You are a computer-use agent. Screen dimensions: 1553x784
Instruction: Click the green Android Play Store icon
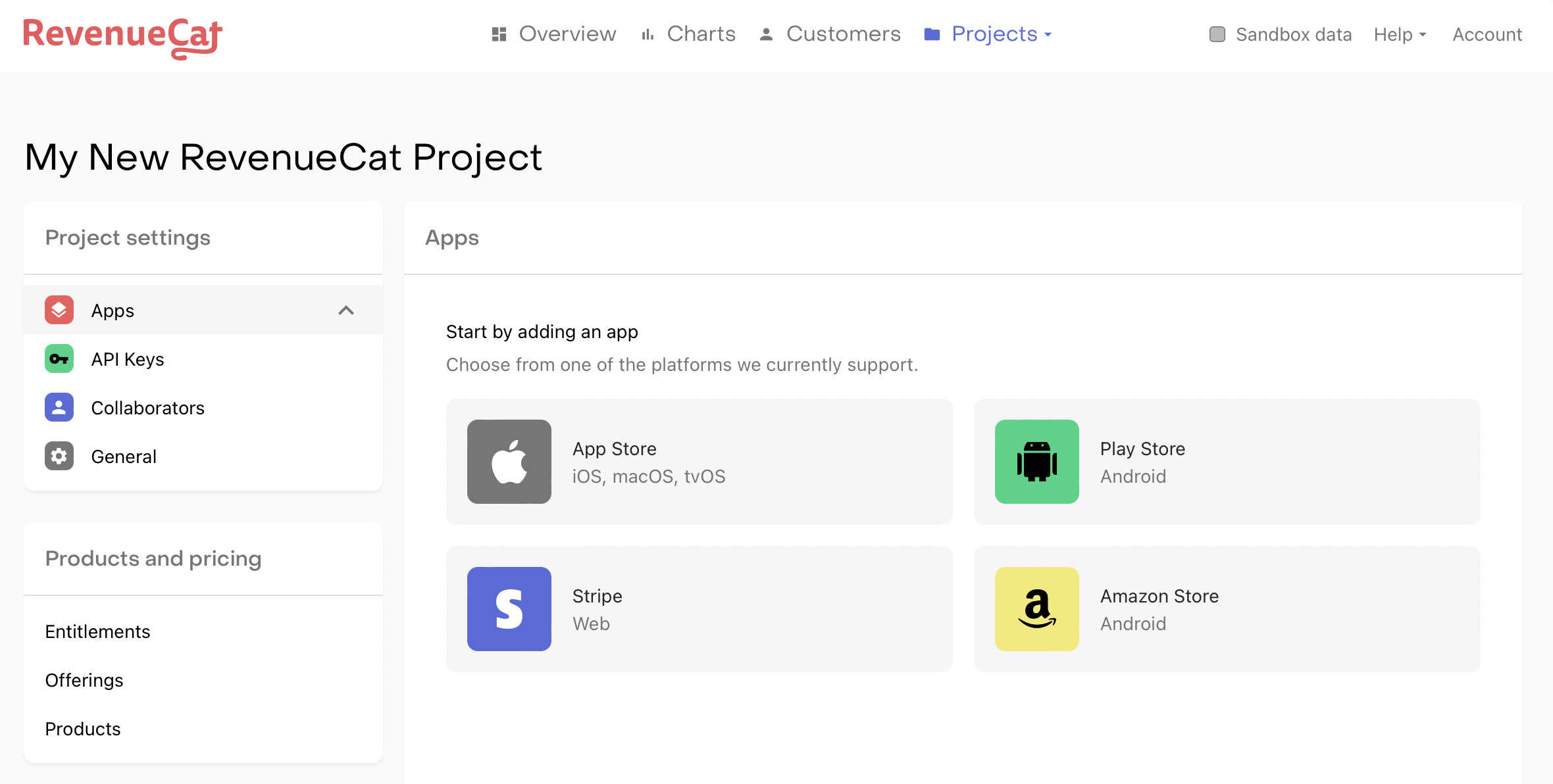click(1036, 462)
